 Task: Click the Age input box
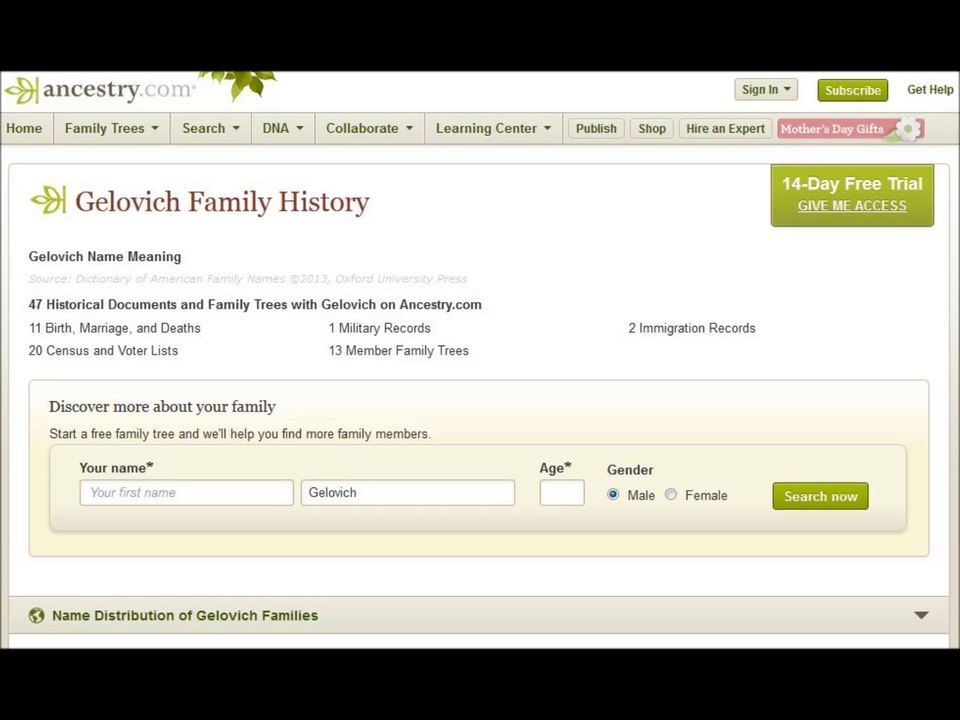pyautogui.click(x=562, y=493)
